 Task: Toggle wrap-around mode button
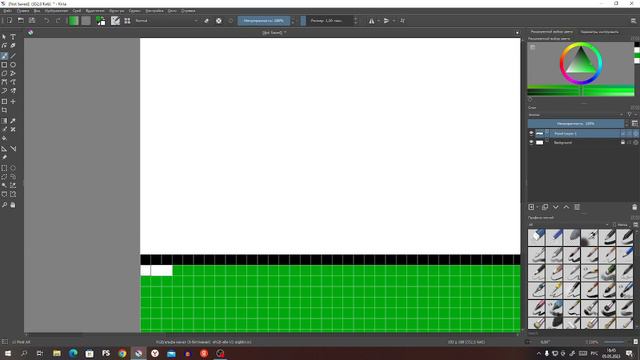point(402,20)
